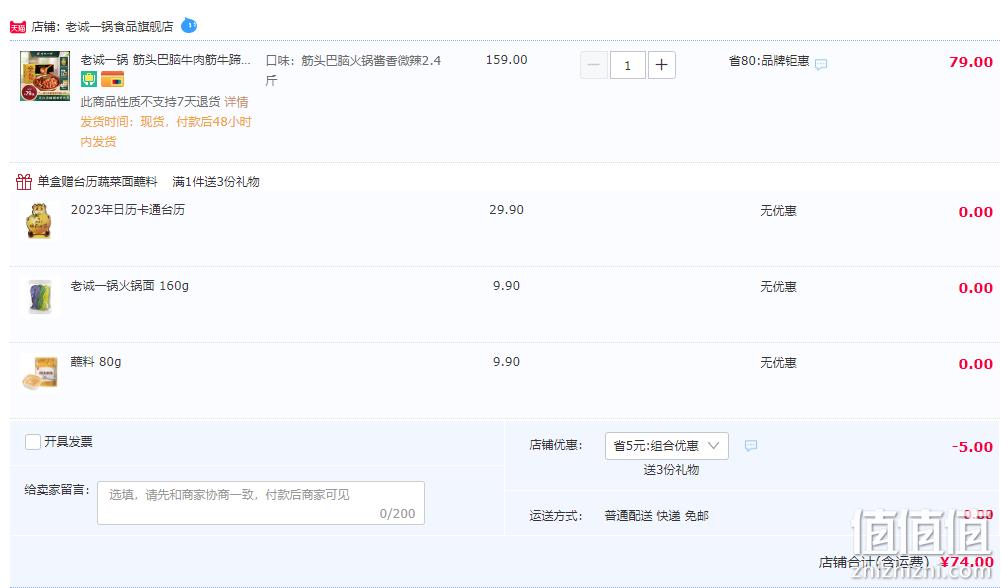Select the 发货时间 shipping time notice

click(166, 132)
